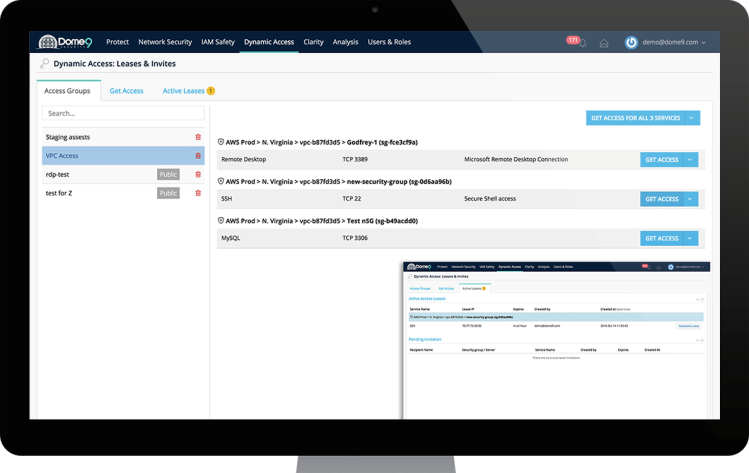This screenshot has width=749, height=473.
Task: Click the Active Leases count badge
Action: [x=211, y=91]
